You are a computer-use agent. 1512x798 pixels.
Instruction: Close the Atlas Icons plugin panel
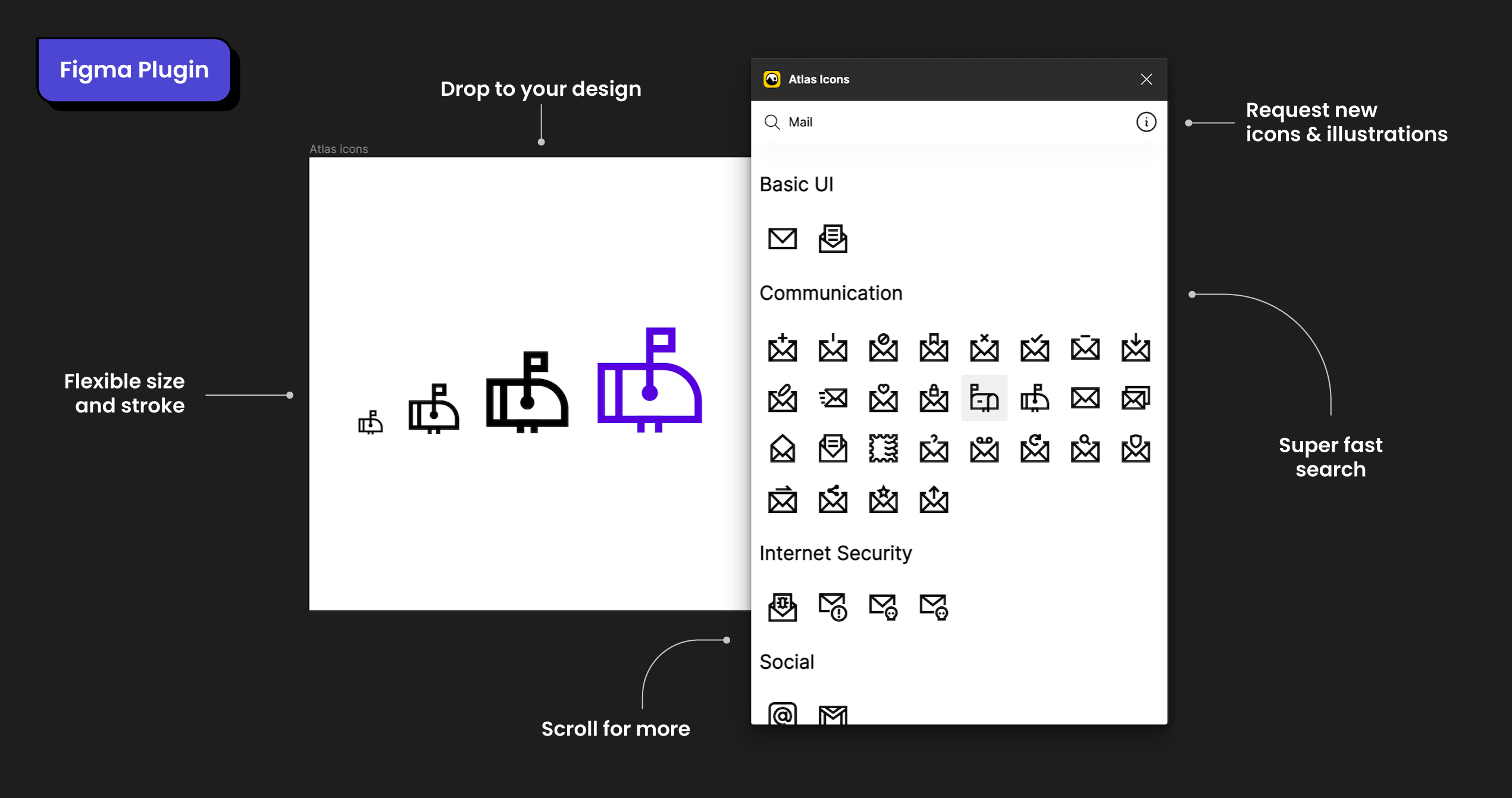pyautogui.click(x=1146, y=79)
